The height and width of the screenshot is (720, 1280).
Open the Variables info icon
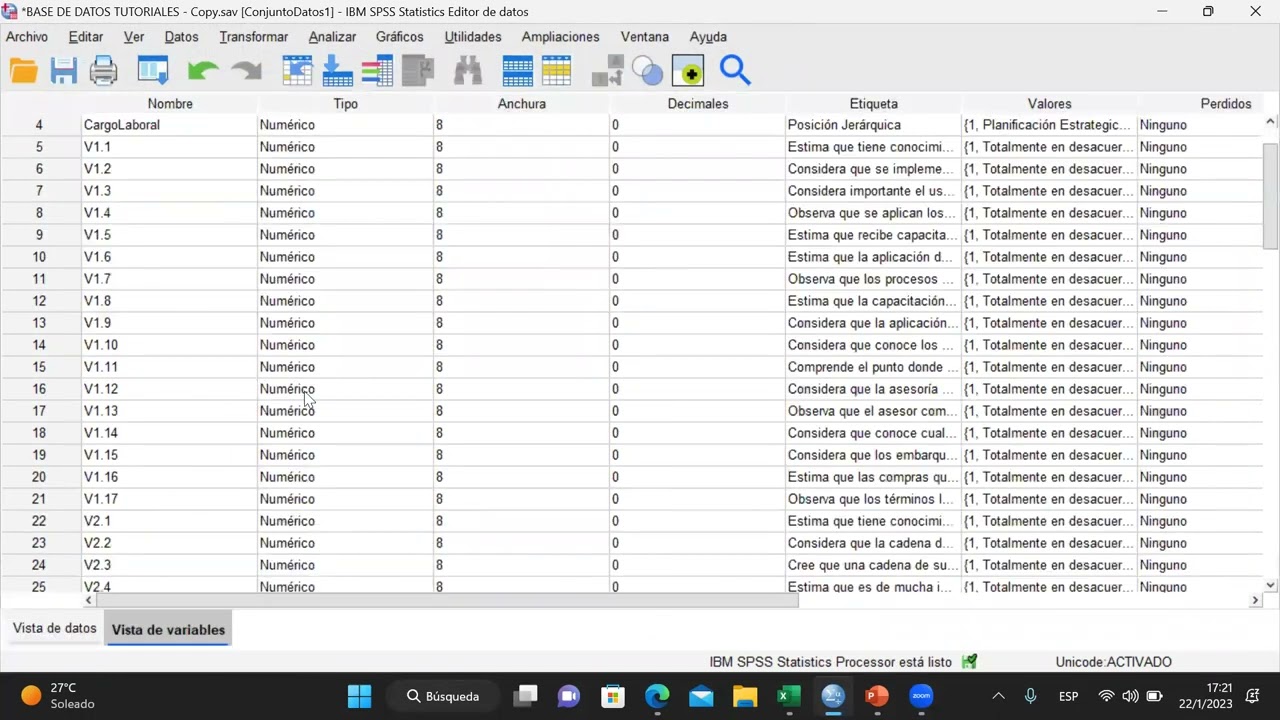[377, 71]
